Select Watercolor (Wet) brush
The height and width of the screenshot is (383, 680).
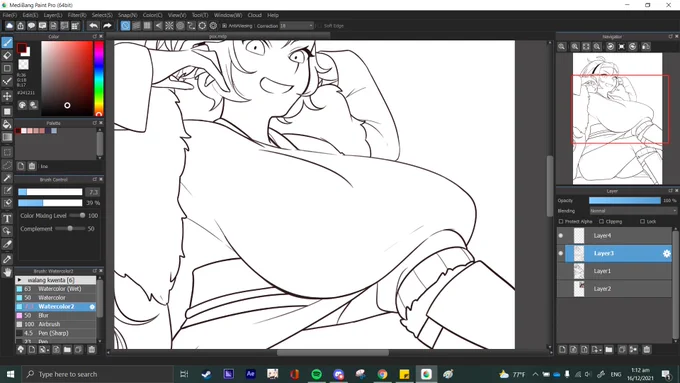[x=56, y=289]
